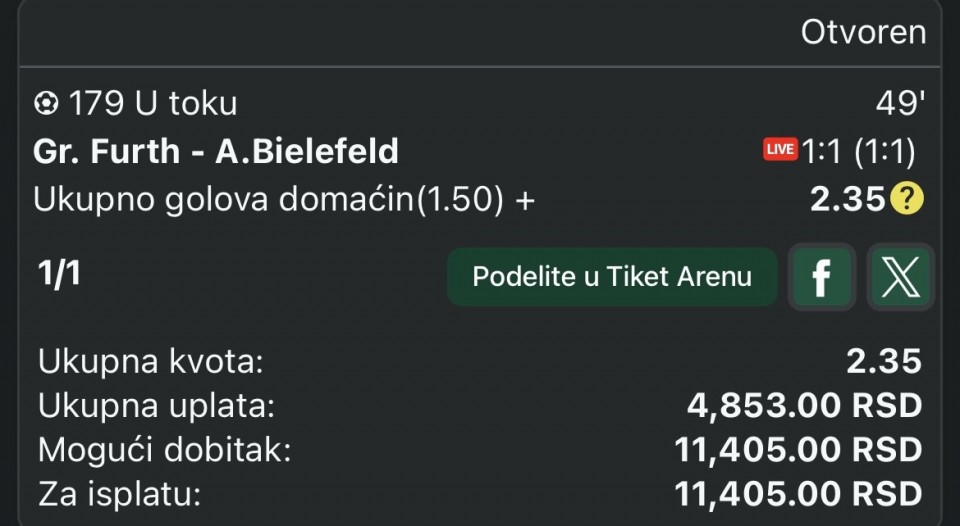Share the ticket on Facebook

[821, 276]
